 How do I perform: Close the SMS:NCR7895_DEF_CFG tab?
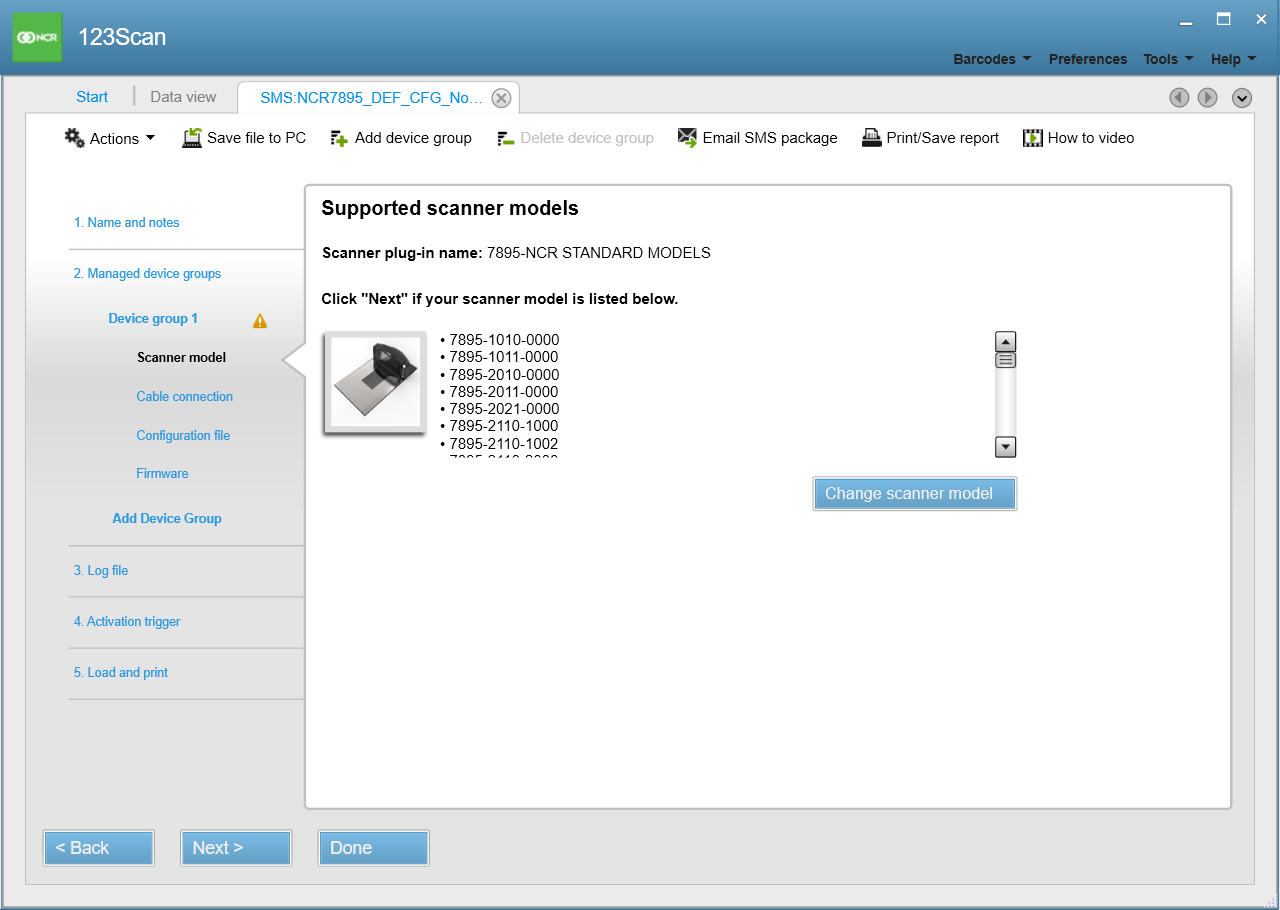[x=502, y=98]
